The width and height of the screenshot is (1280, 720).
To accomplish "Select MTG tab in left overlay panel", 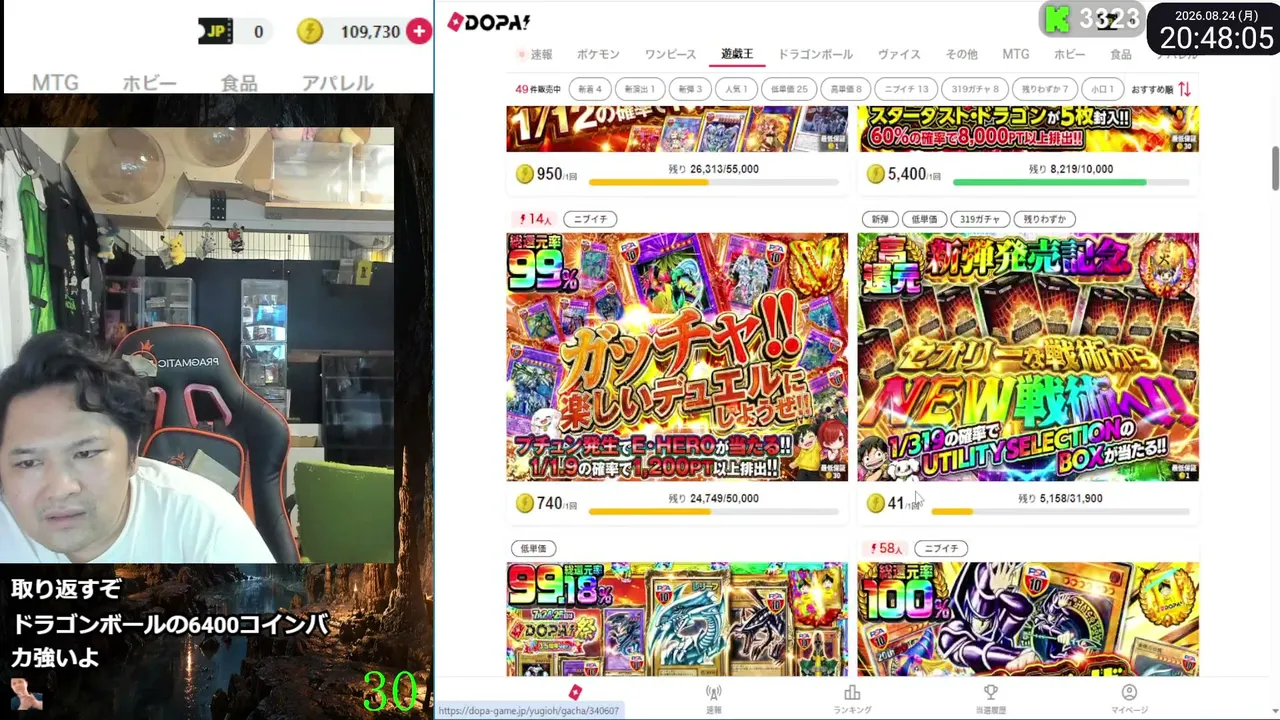I will point(55,83).
